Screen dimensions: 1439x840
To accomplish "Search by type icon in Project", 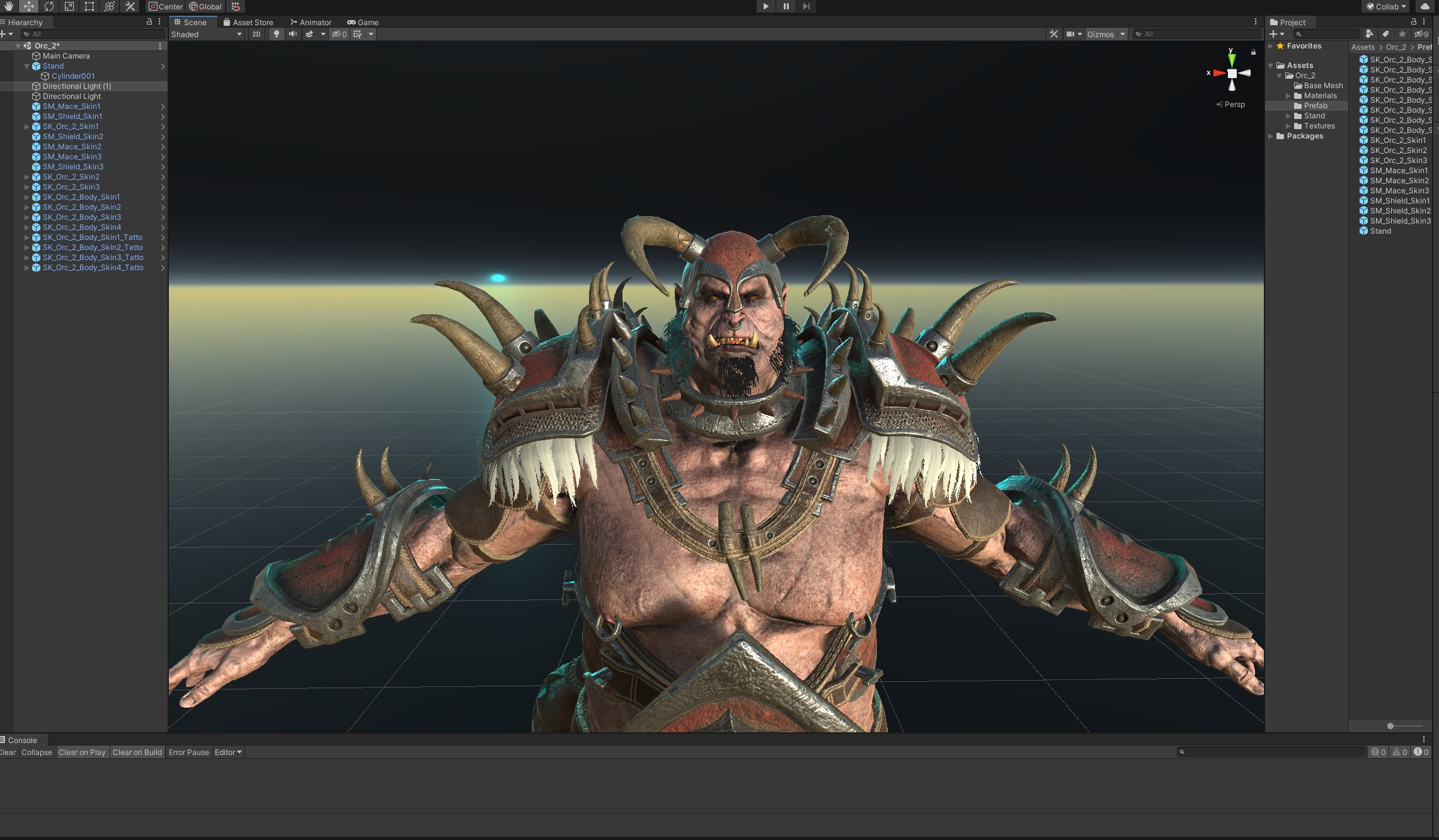I will click(x=1369, y=34).
